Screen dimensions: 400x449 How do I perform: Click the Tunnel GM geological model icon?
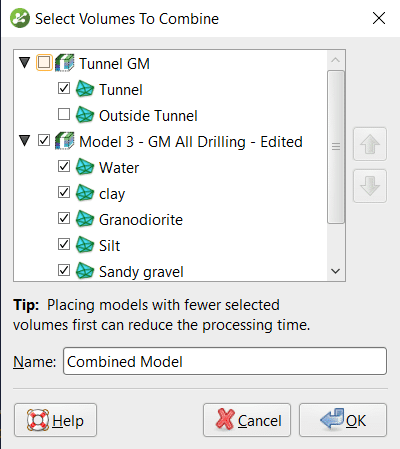click(64, 63)
